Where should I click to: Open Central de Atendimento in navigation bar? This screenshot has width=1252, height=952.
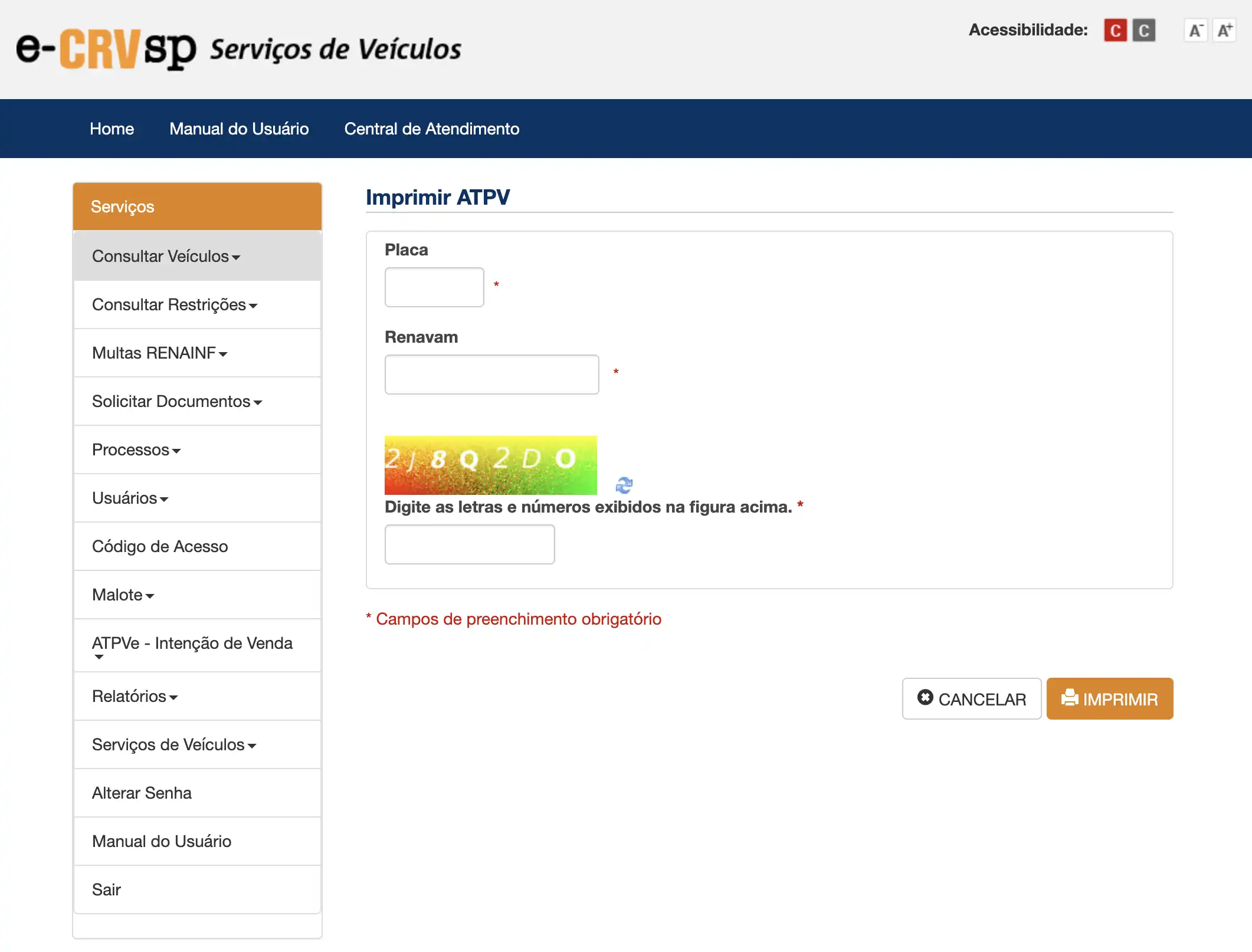pyautogui.click(x=431, y=129)
